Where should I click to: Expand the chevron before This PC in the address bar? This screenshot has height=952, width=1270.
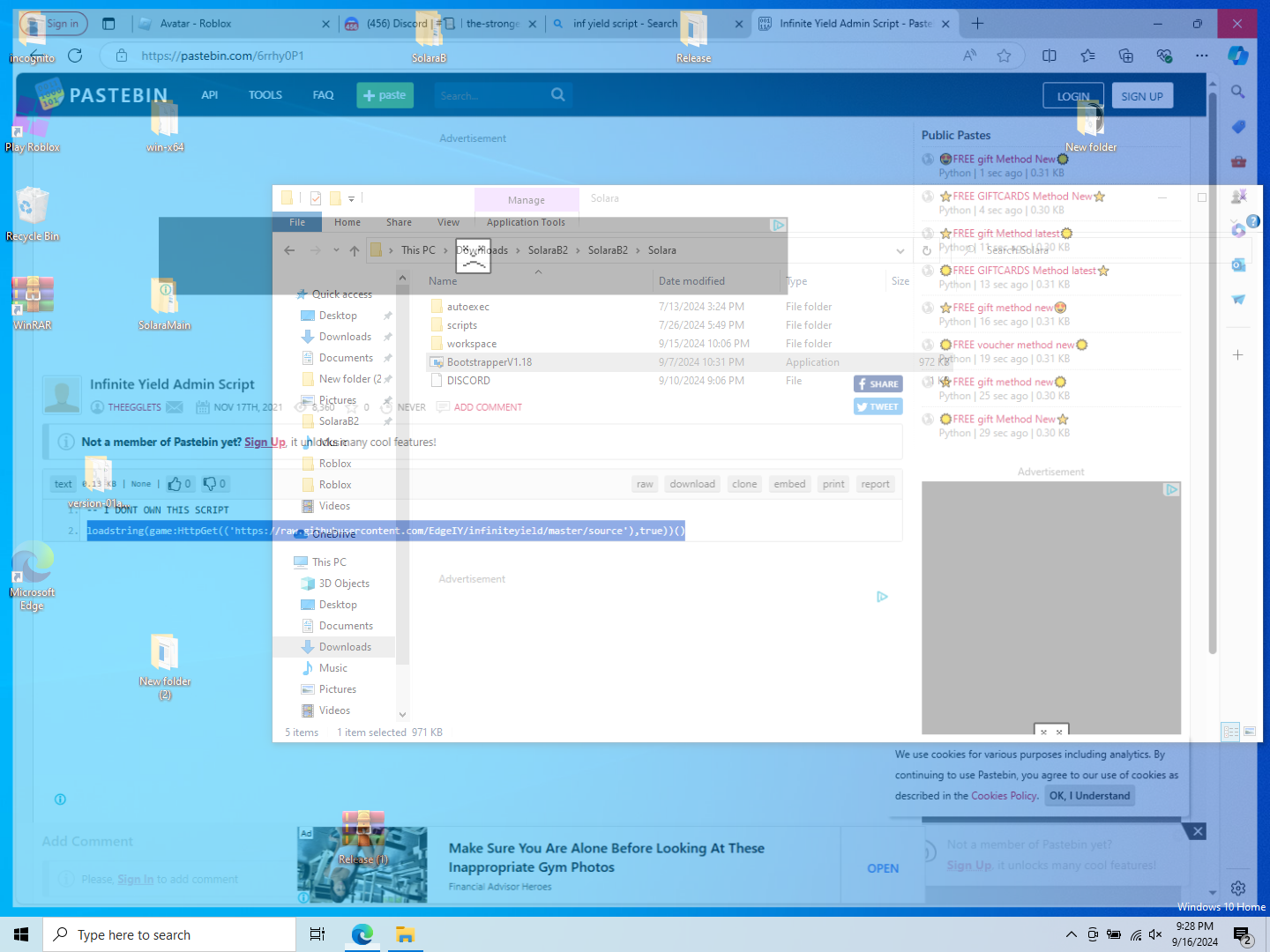click(391, 250)
